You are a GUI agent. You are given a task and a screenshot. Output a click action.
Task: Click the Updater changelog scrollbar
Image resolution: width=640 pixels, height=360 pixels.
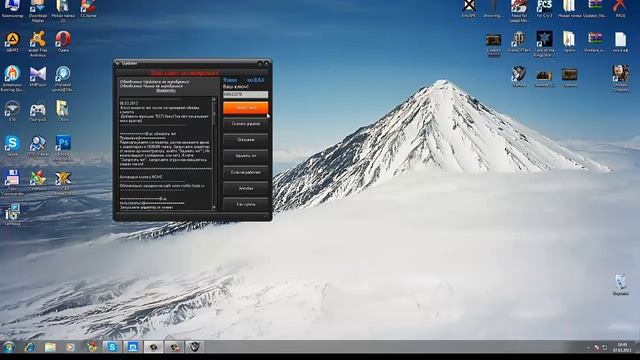coord(214,153)
